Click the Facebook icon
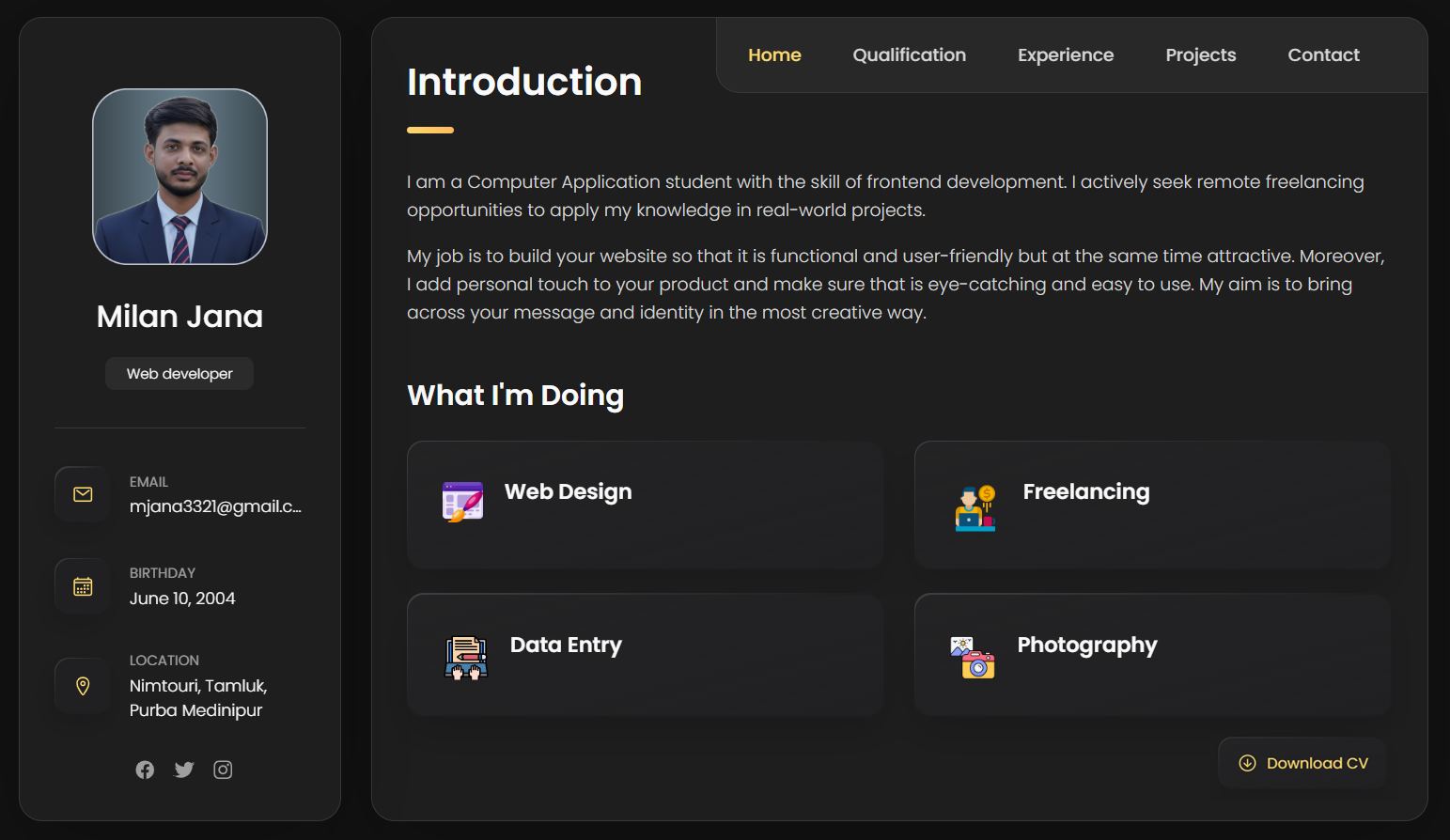The image size is (1450, 840). (145, 770)
